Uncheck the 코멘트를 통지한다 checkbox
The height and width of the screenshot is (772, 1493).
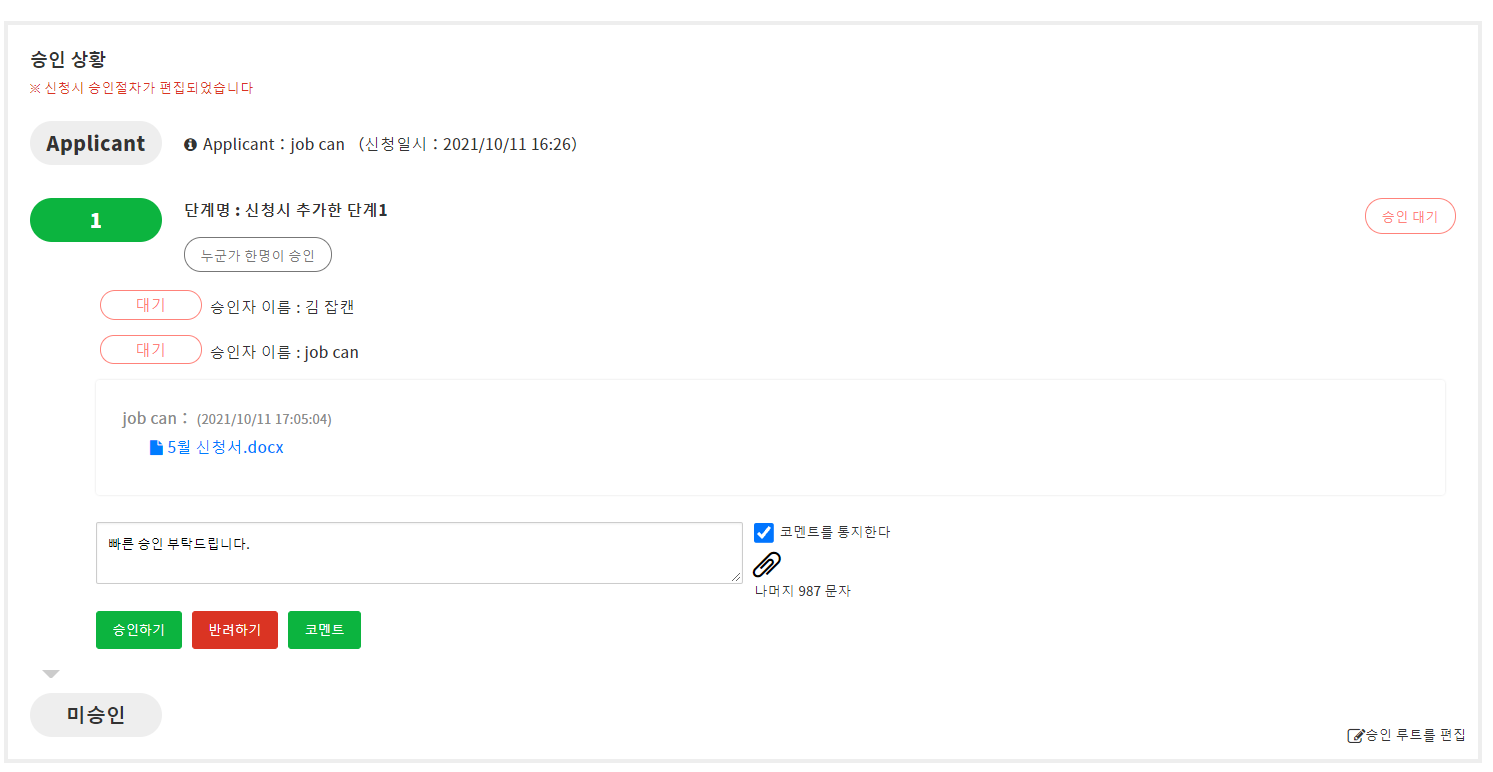pyautogui.click(x=764, y=532)
